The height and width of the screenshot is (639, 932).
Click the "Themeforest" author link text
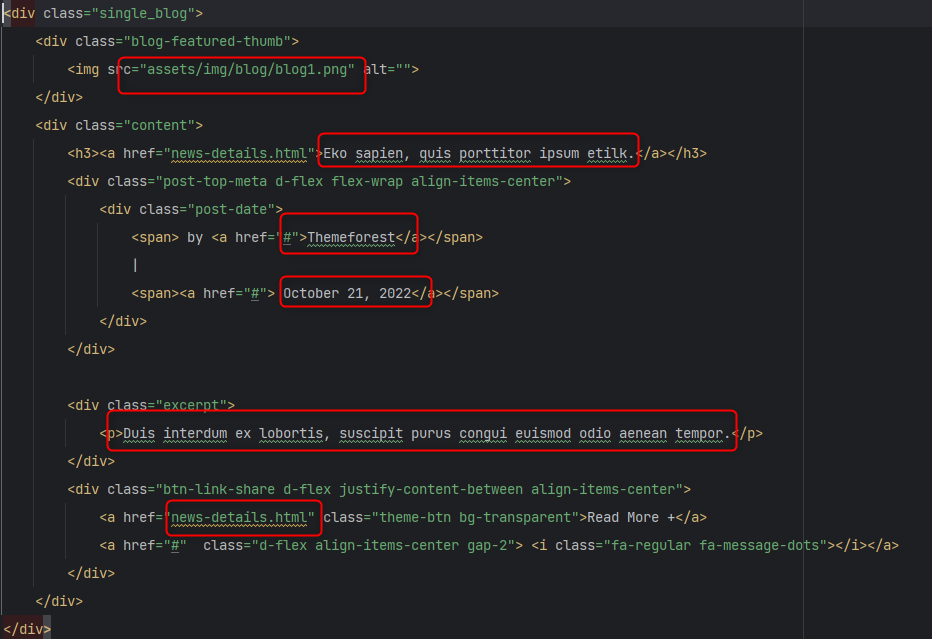point(350,238)
